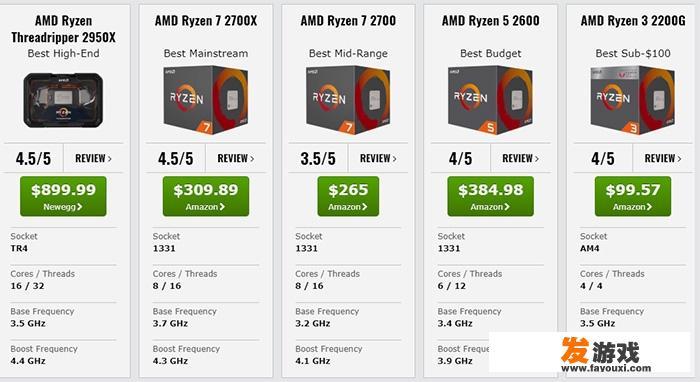
Task: Click the Ryzen 7 2700X box image
Action: (206, 100)
